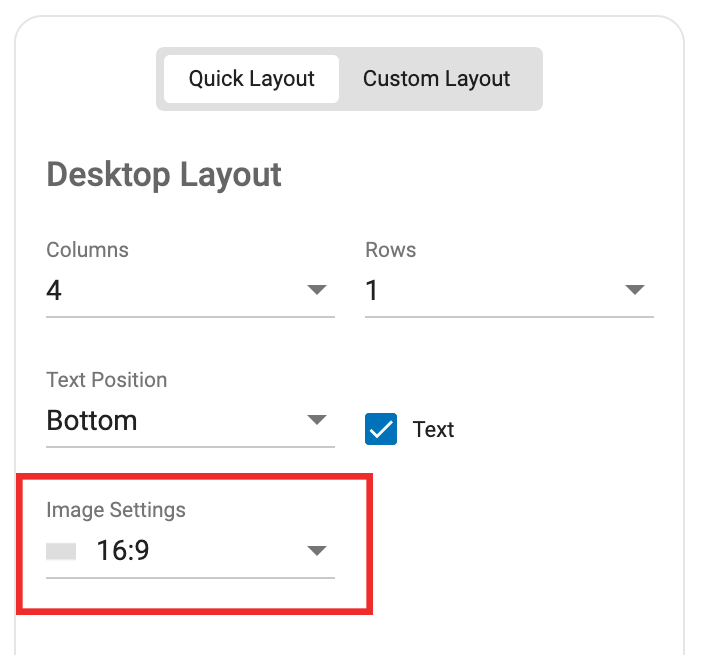
Task: Open the Text Position dropdown
Action: (190, 421)
